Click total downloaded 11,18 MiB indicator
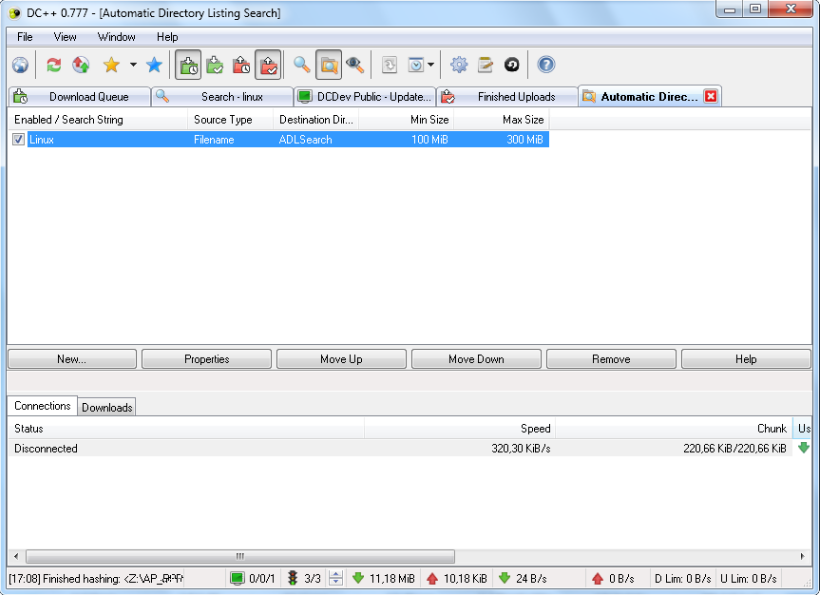Viewport: 821px width, 595px height. (384, 578)
